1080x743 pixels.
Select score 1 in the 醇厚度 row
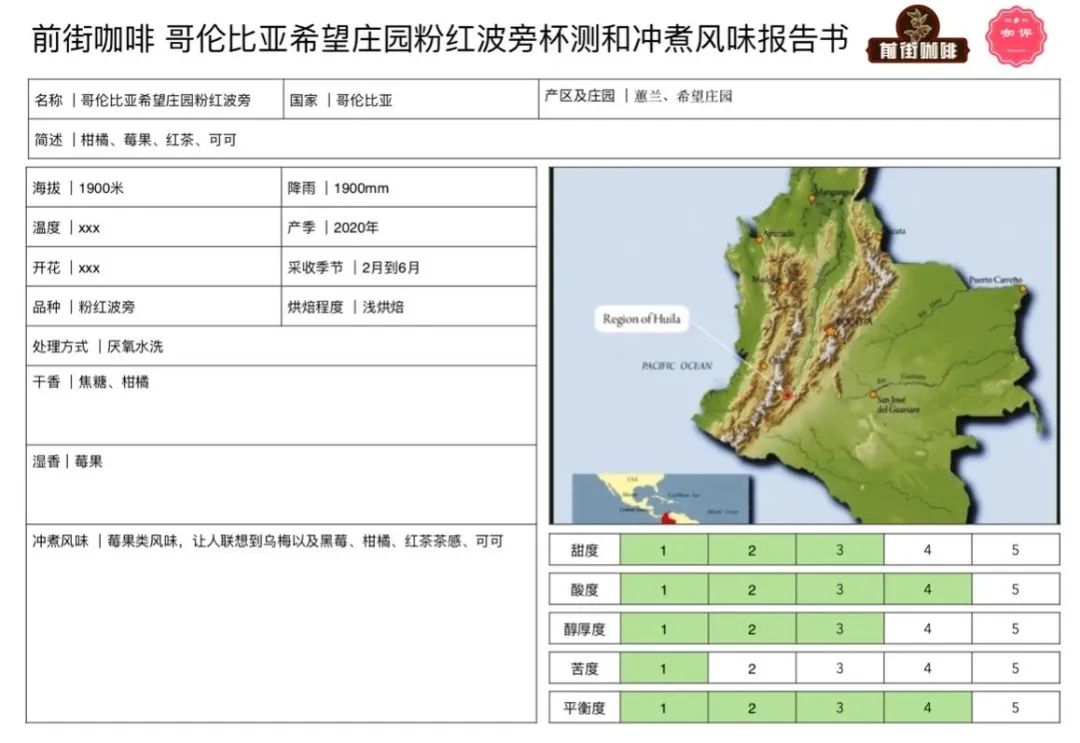tap(664, 629)
